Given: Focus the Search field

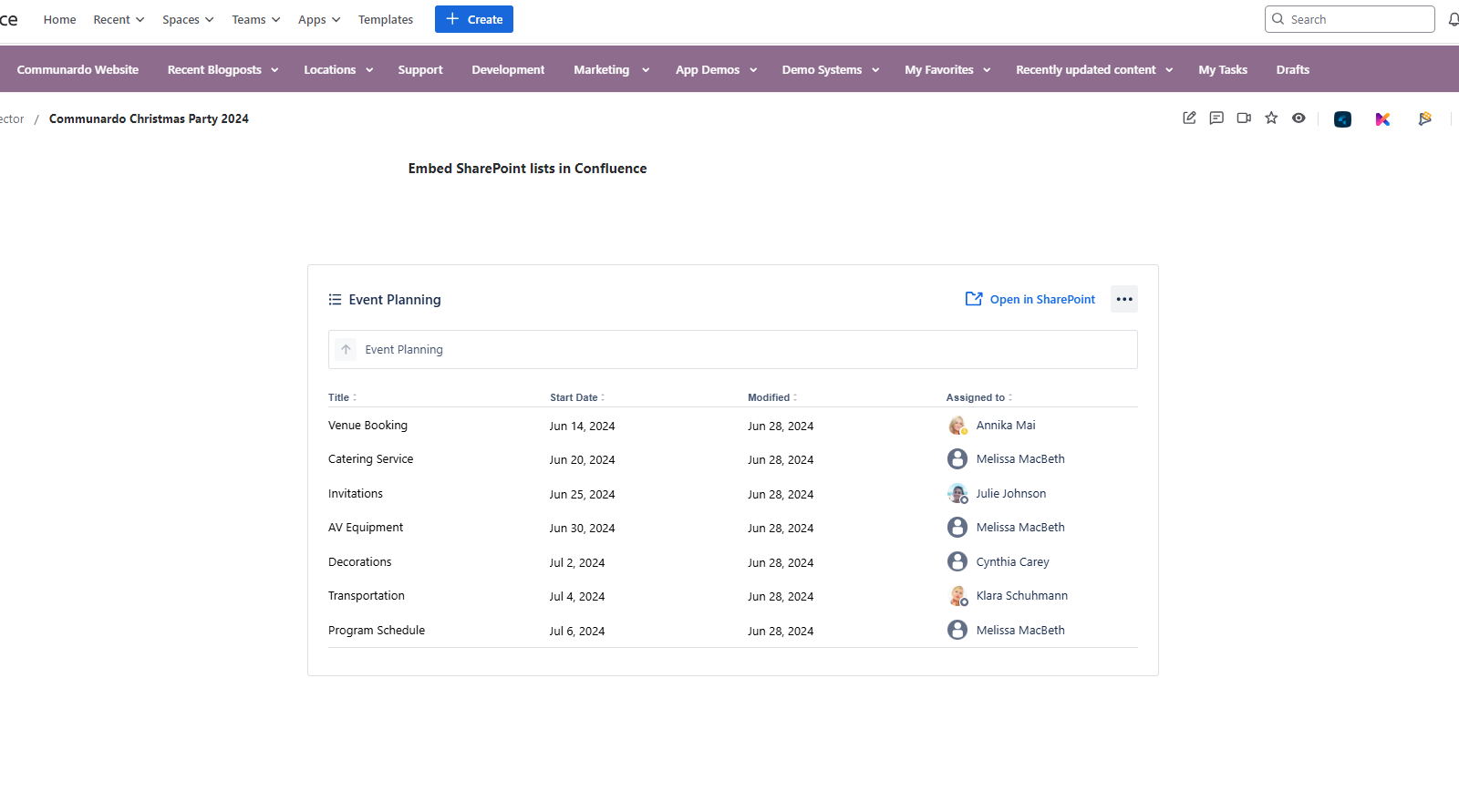Looking at the screenshot, I should 1350,19.
